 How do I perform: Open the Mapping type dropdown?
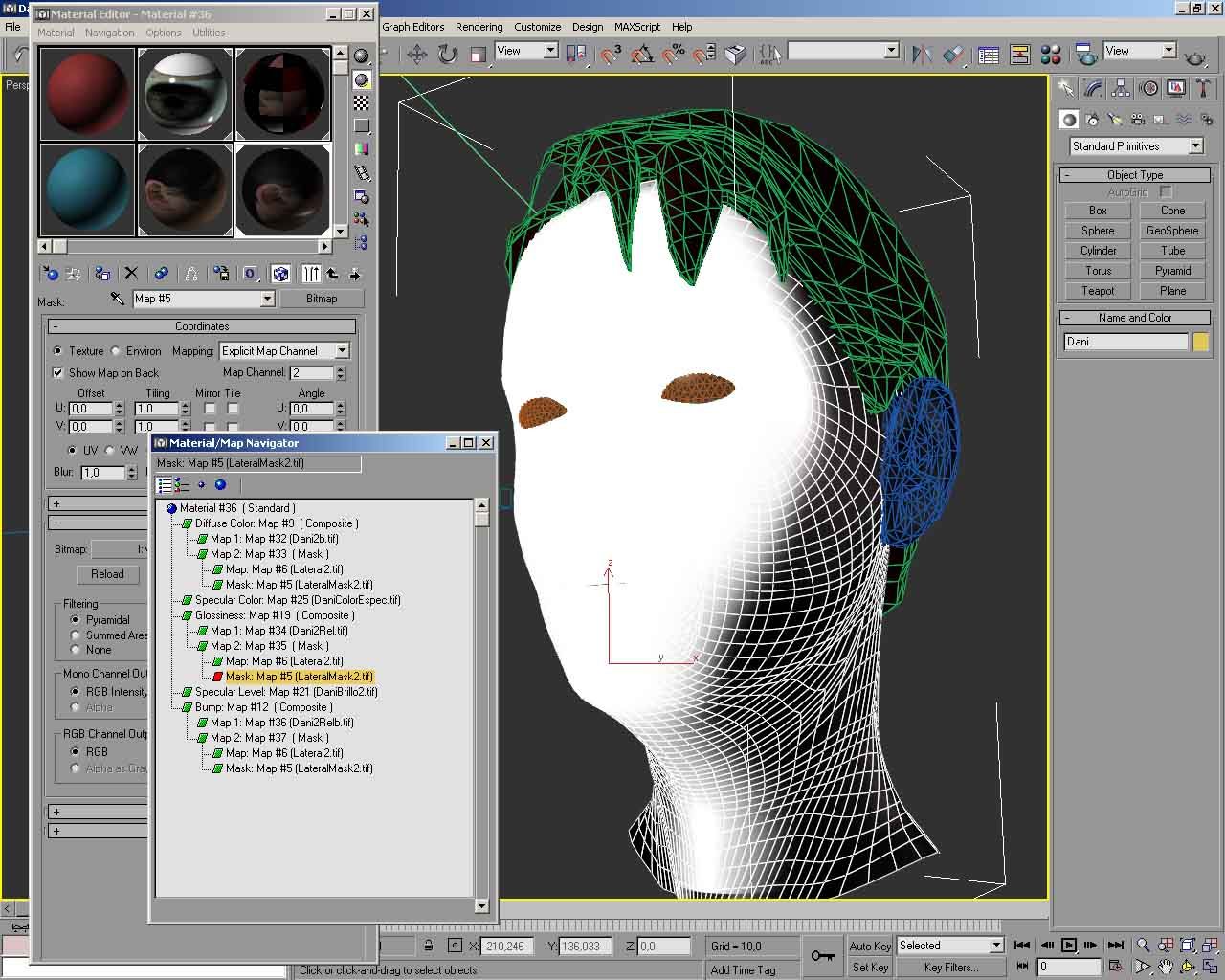tap(342, 351)
